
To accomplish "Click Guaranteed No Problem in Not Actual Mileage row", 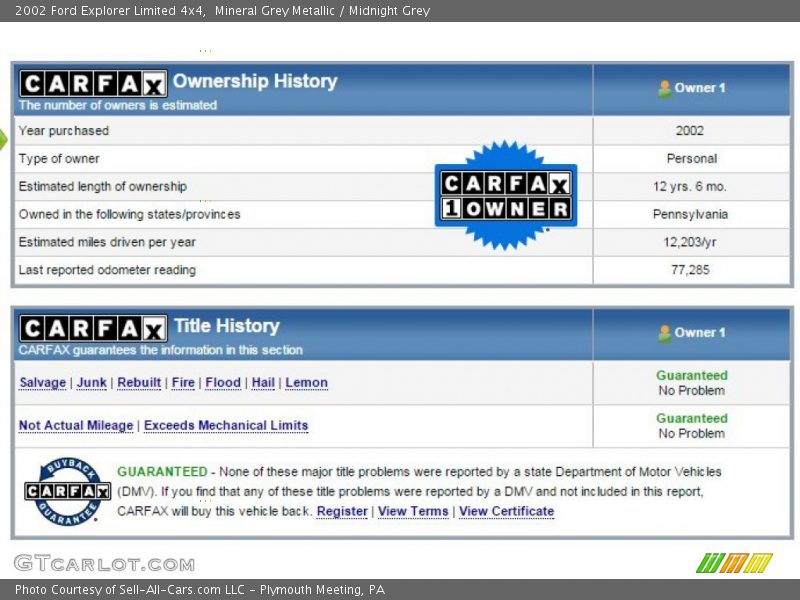I will tap(692, 426).
